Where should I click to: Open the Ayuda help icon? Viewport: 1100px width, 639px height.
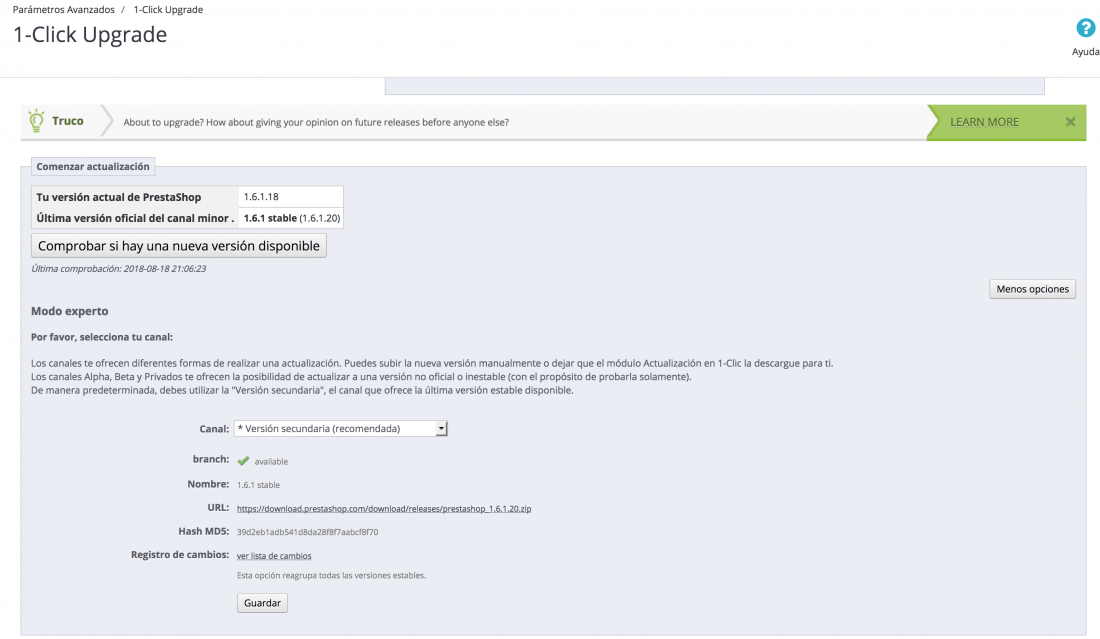click(1085, 29)
